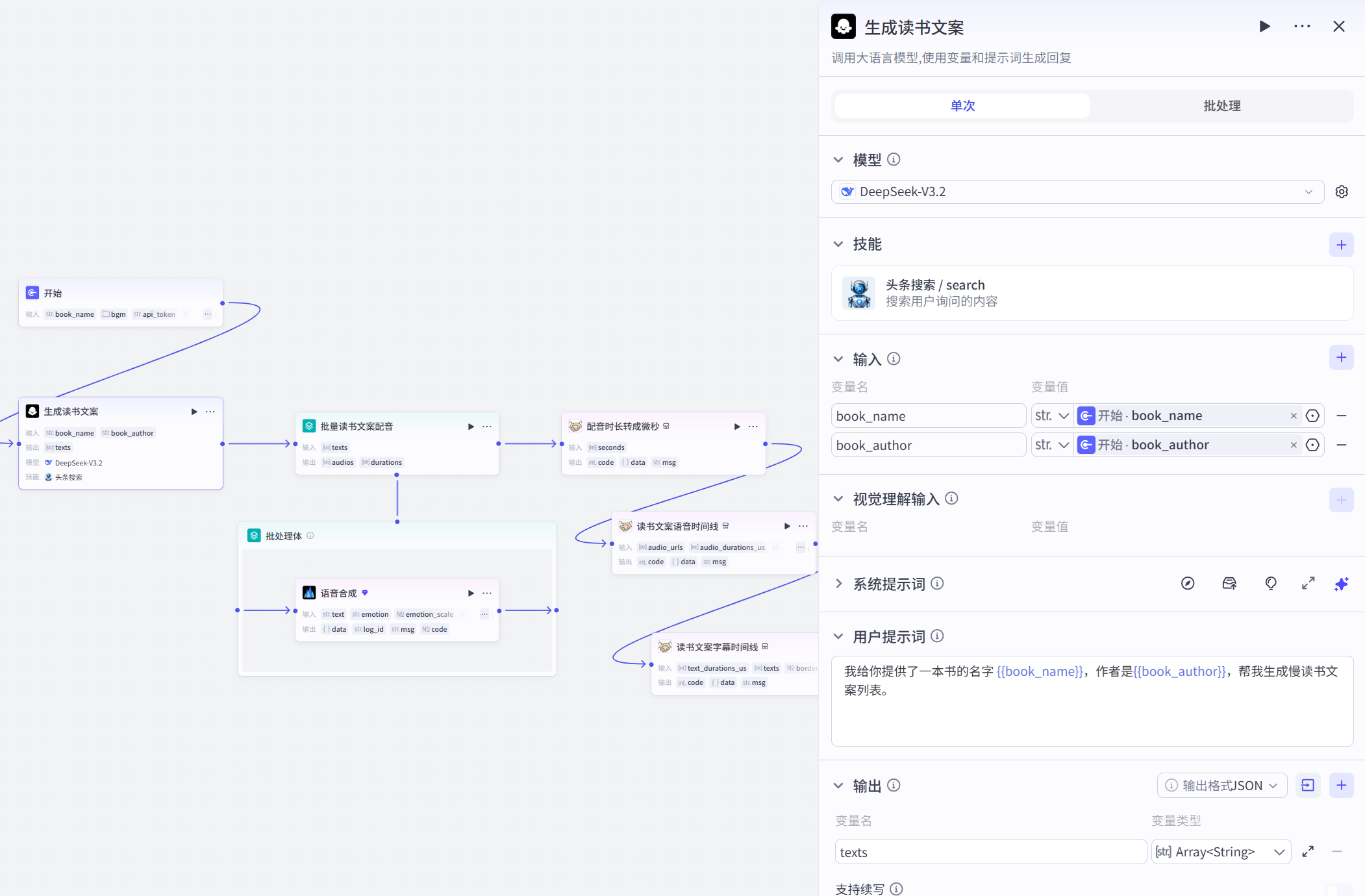Viewport: 1365px width, 896px height.
Task: Open the Array<String> type dropdown
Action: pos(1221,852)
